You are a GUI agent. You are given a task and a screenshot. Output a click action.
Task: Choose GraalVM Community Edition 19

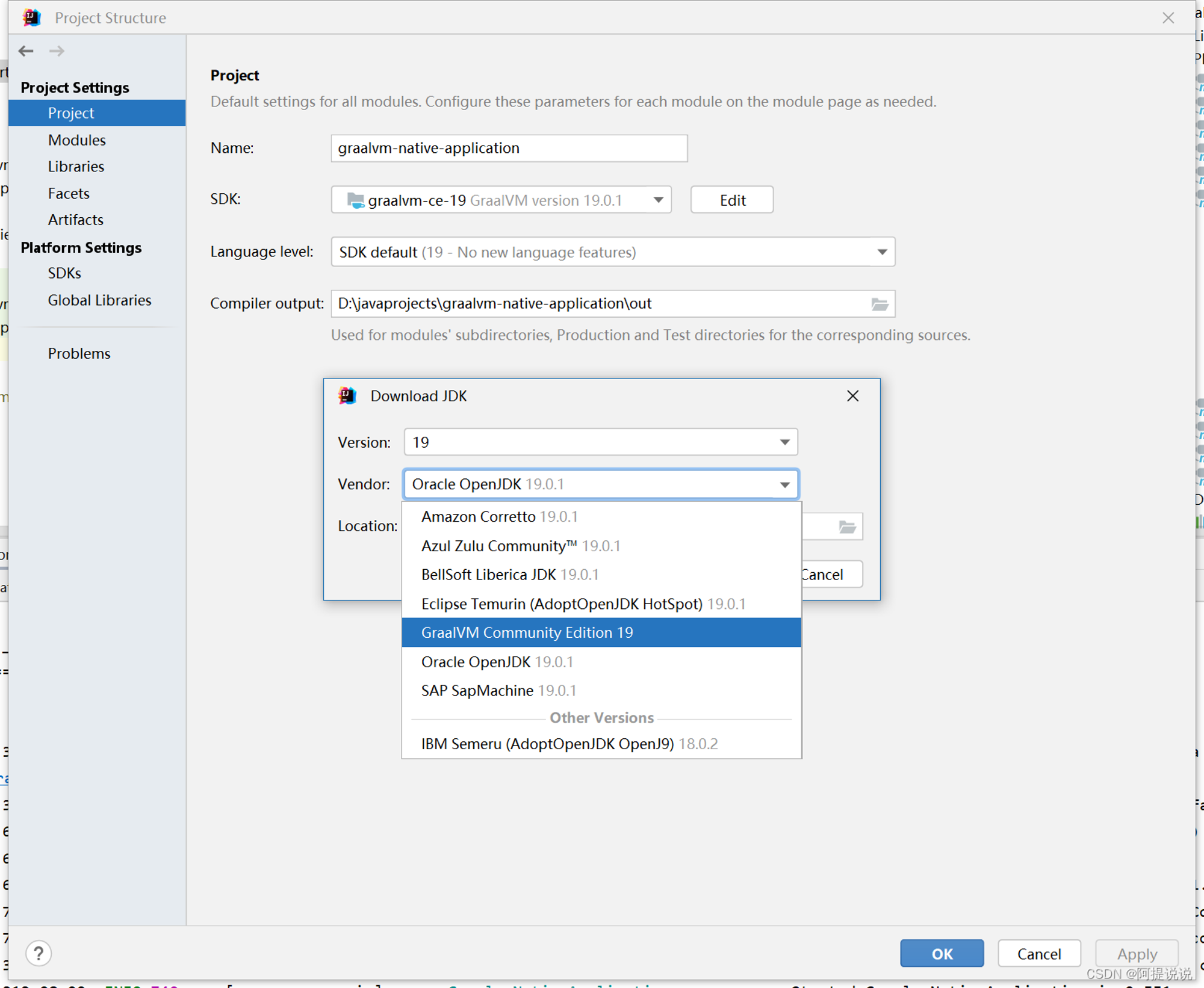pos(601,632)
